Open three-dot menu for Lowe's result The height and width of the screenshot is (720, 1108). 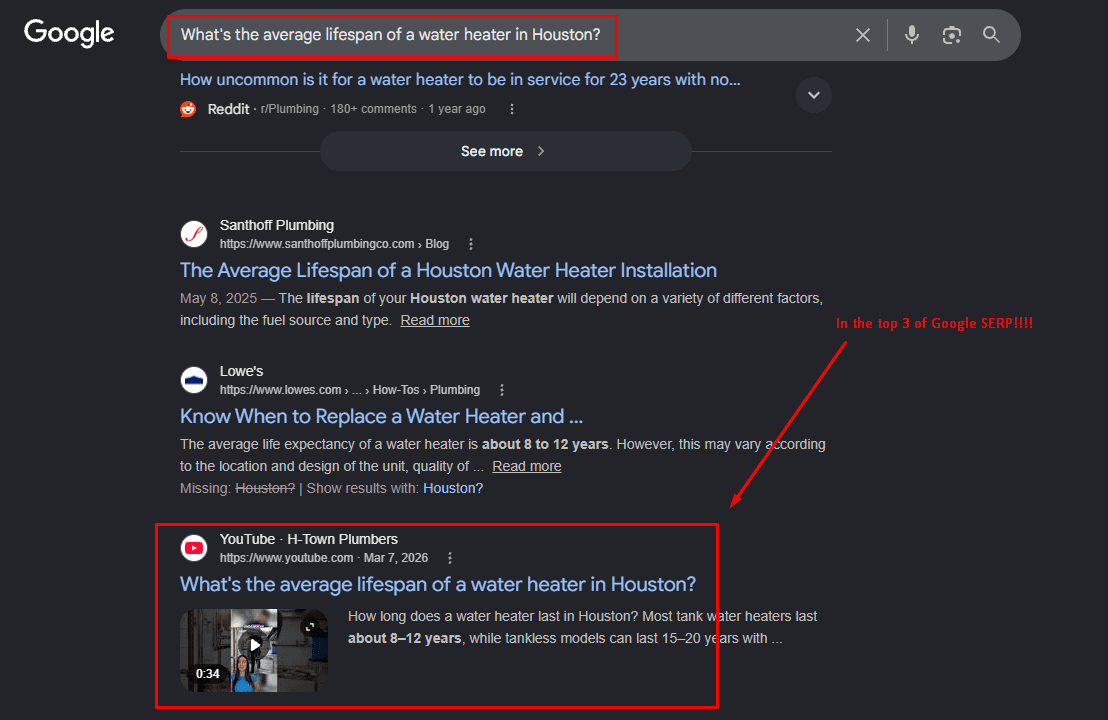(502, 390)
